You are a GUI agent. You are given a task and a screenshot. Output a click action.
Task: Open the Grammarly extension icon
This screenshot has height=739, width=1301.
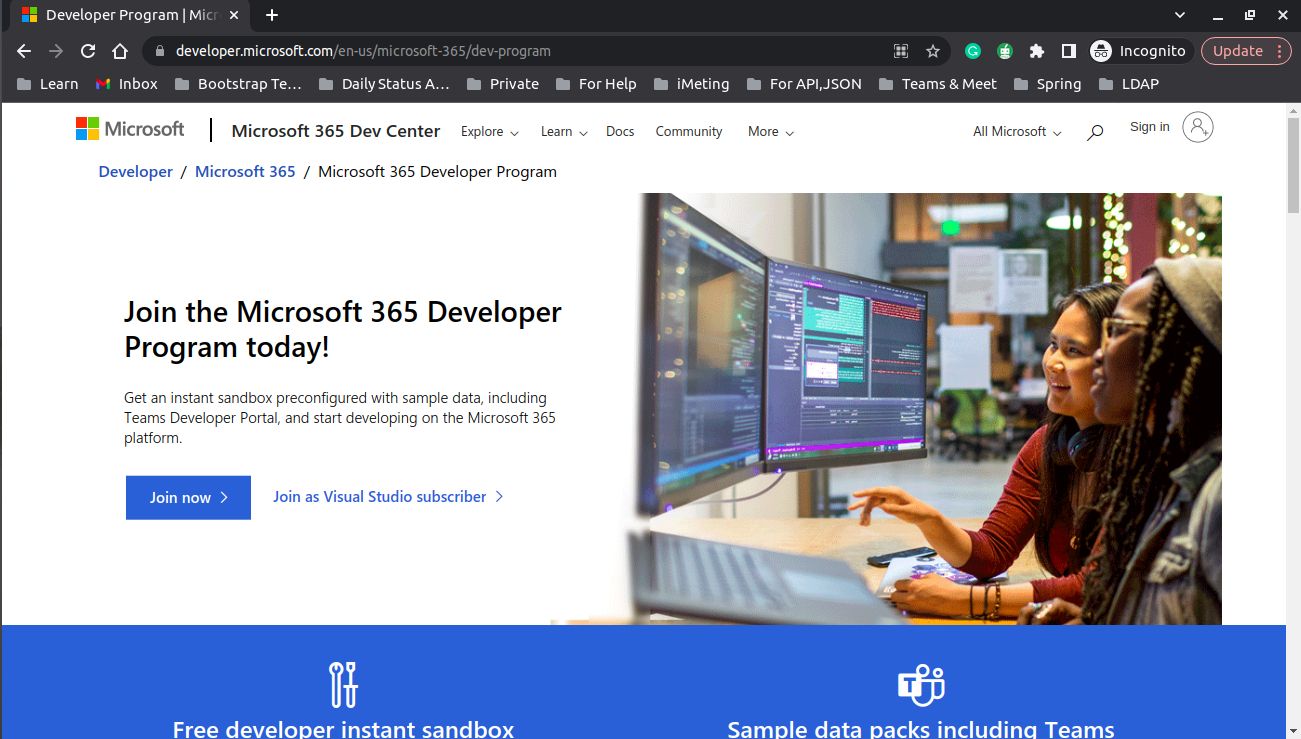click(973, 51)
